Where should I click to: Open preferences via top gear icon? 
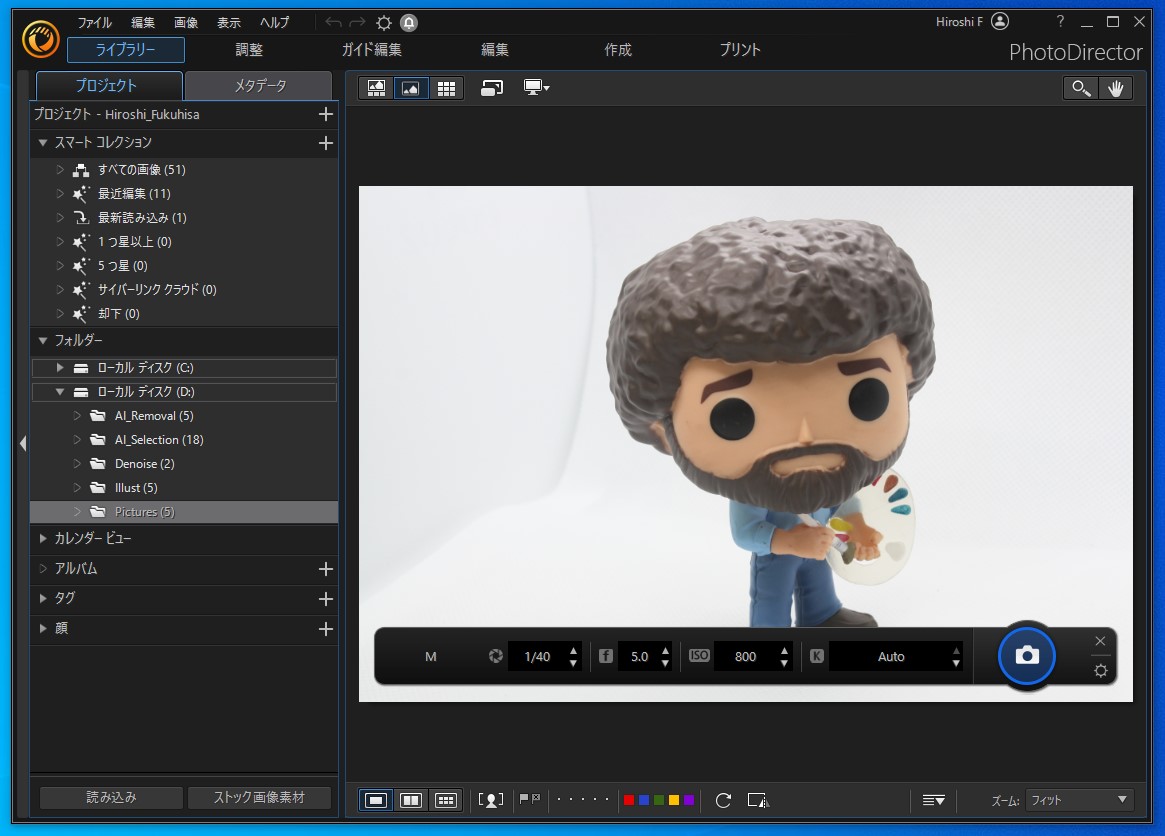click(x=383, y=22)
